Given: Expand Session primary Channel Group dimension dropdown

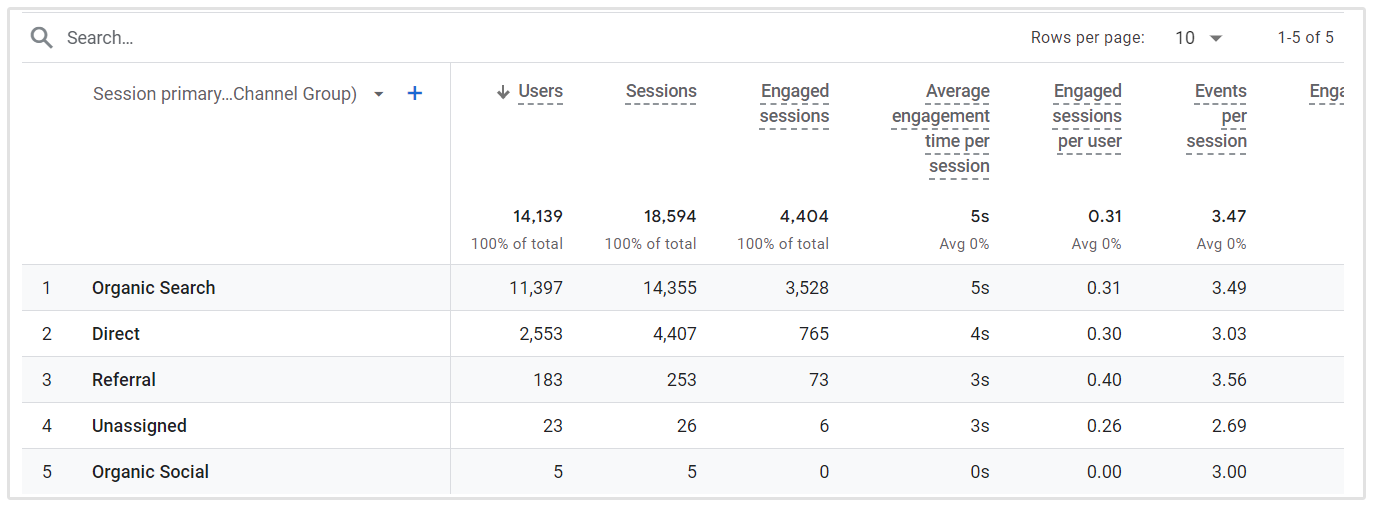Looking at the screenshot, I should (x=379, y=94).
